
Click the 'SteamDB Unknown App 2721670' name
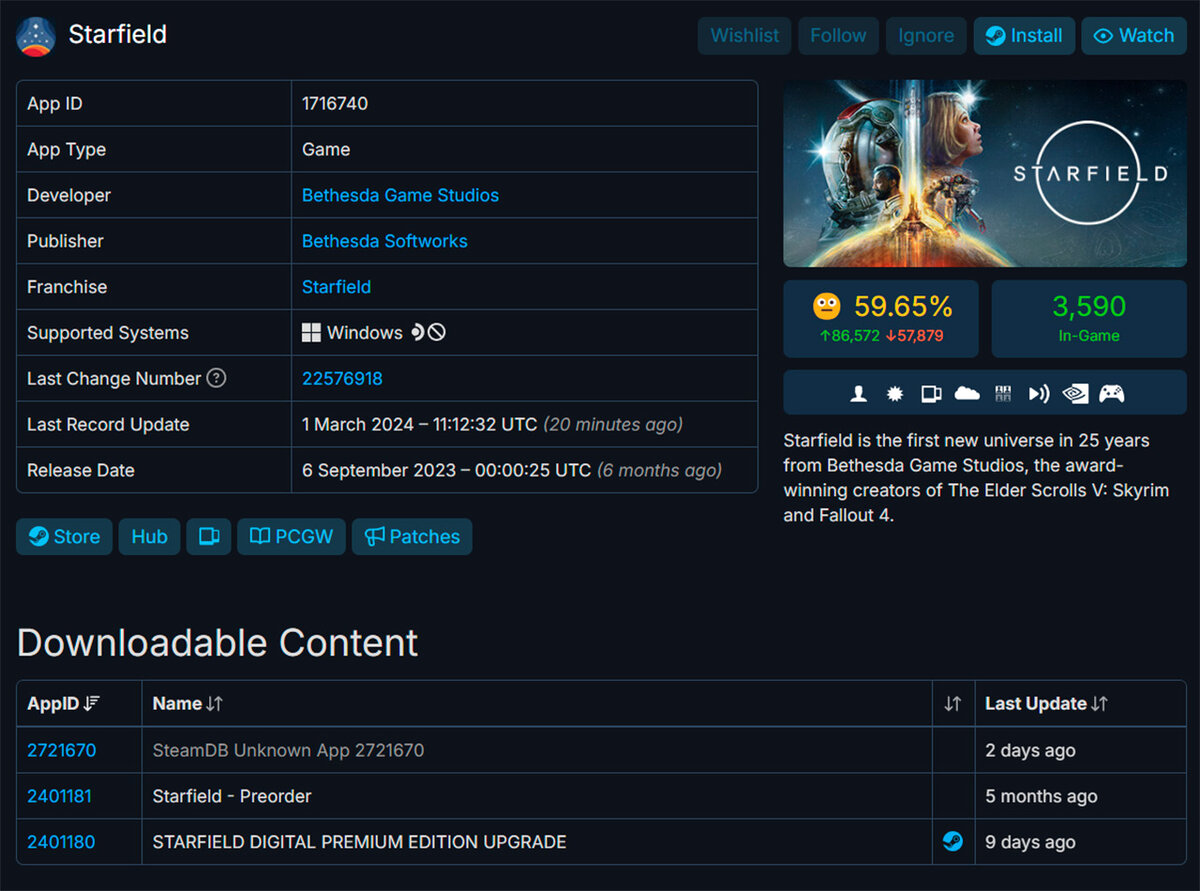tap(288, 750)
